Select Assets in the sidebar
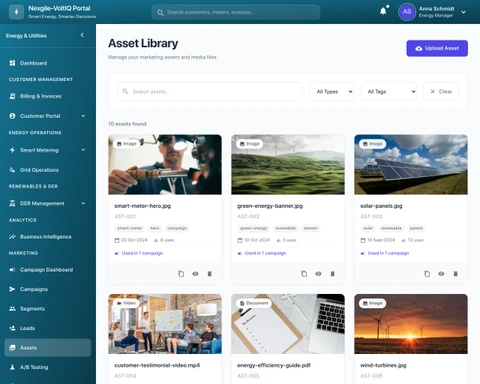The width and height of the screenshot is (480, 384). tap(48, 348)
